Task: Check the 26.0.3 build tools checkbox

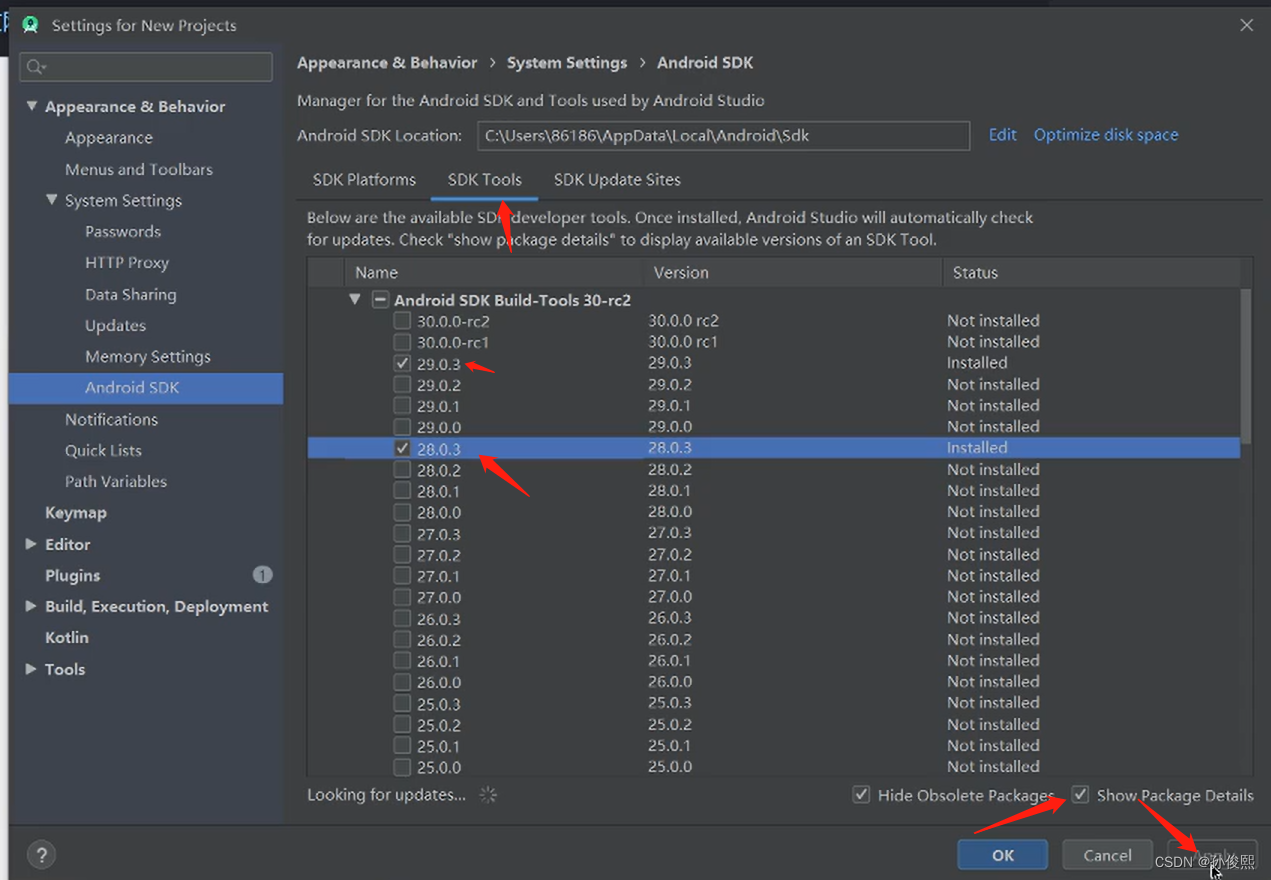Action: (402, 618)
